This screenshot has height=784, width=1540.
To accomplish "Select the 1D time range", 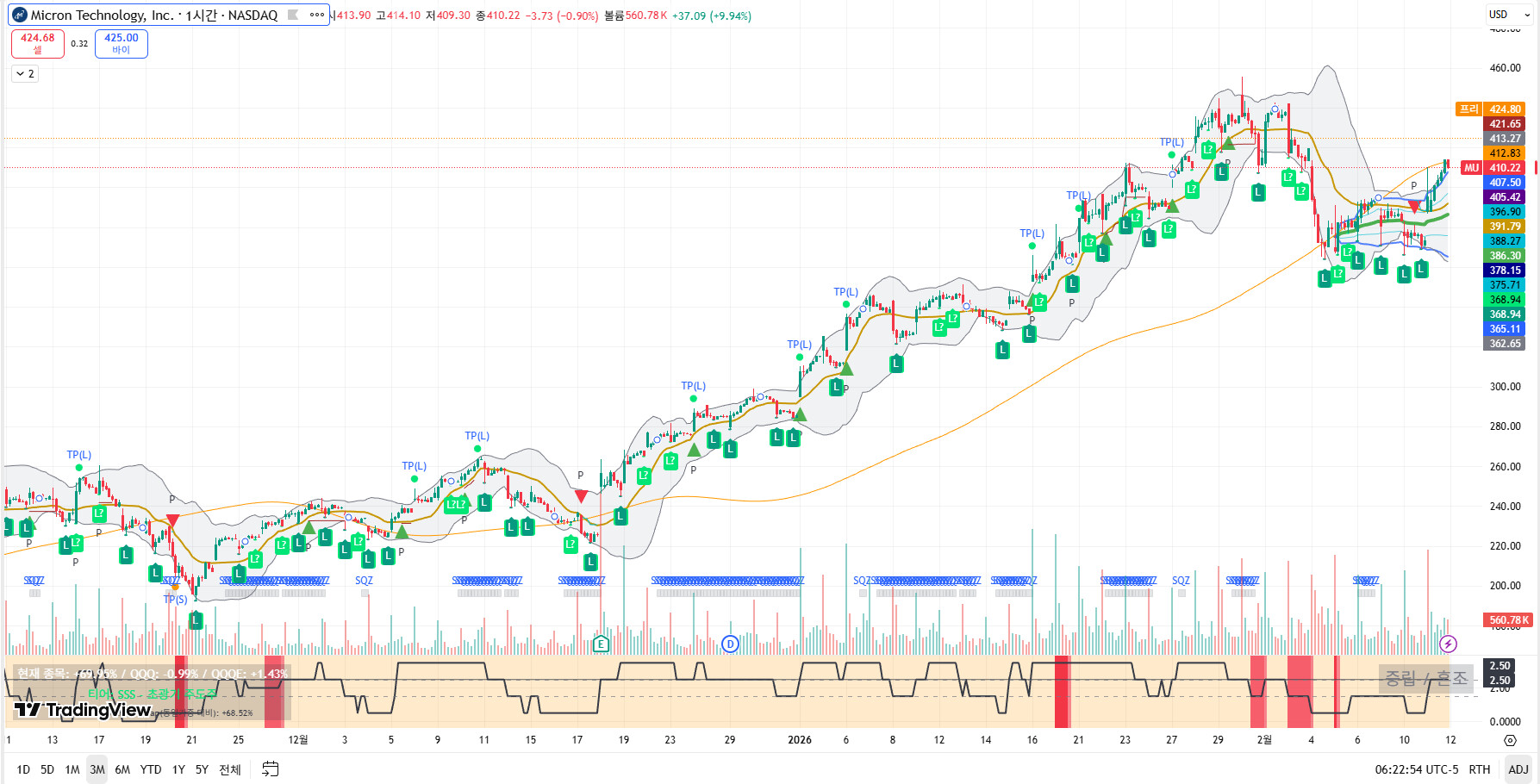I will tap(23, 769).
